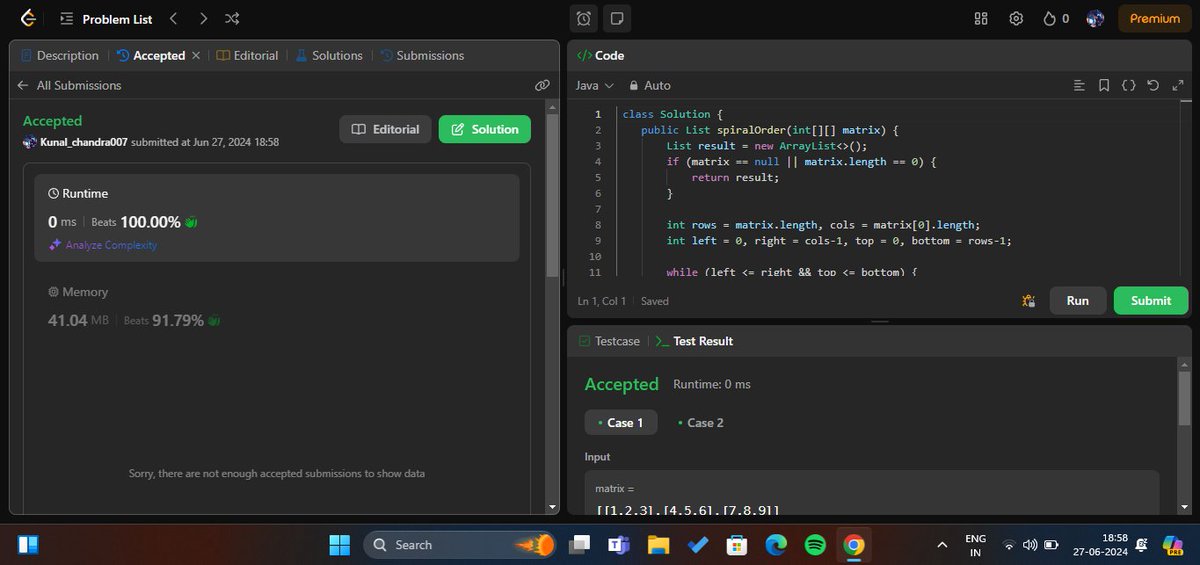This screenshot has height=565, width=1200.
Task: Open the Windows widgets taskbar icon
Action: pos(28,545)
